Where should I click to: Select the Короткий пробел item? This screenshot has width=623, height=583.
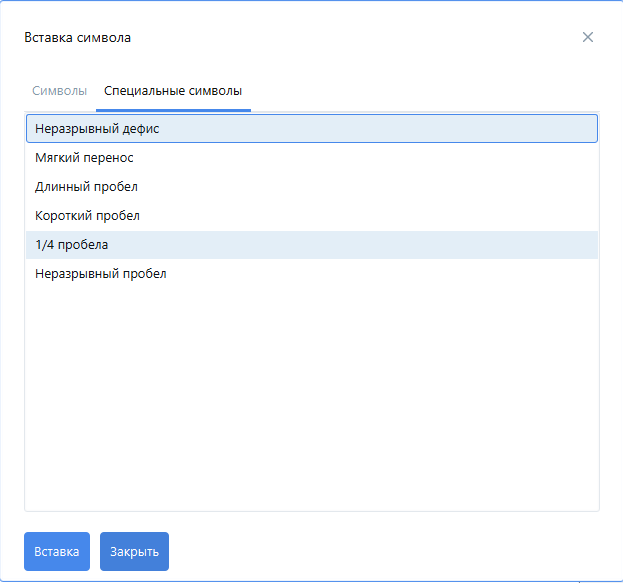[87, 216]
